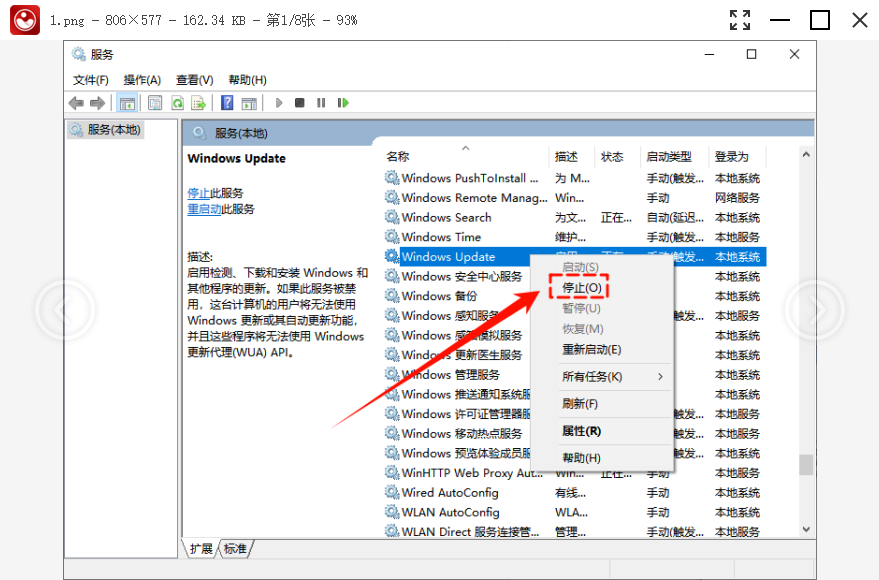Choose 重新启动(E) in the context menu

click(591, 350)
